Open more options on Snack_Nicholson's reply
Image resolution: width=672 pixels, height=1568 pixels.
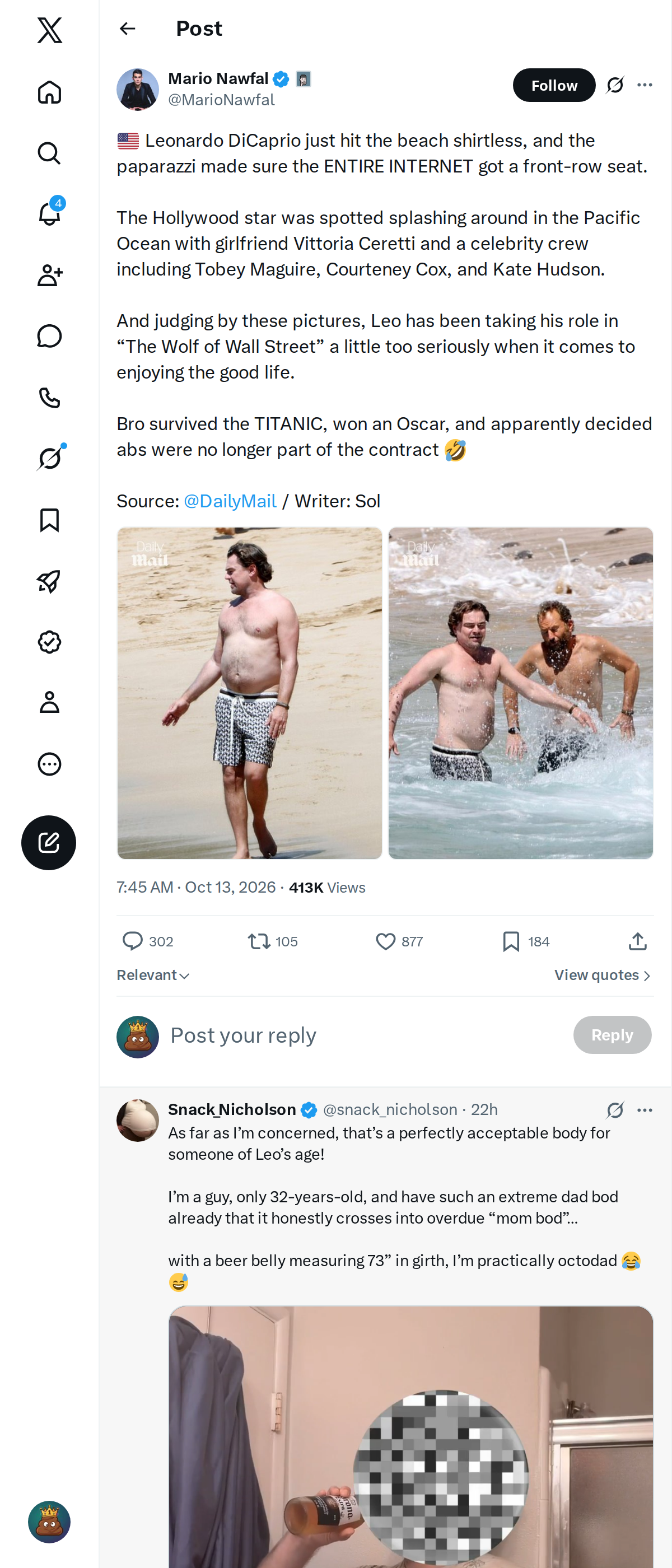pyautogui.click(x=645, y=1110)
